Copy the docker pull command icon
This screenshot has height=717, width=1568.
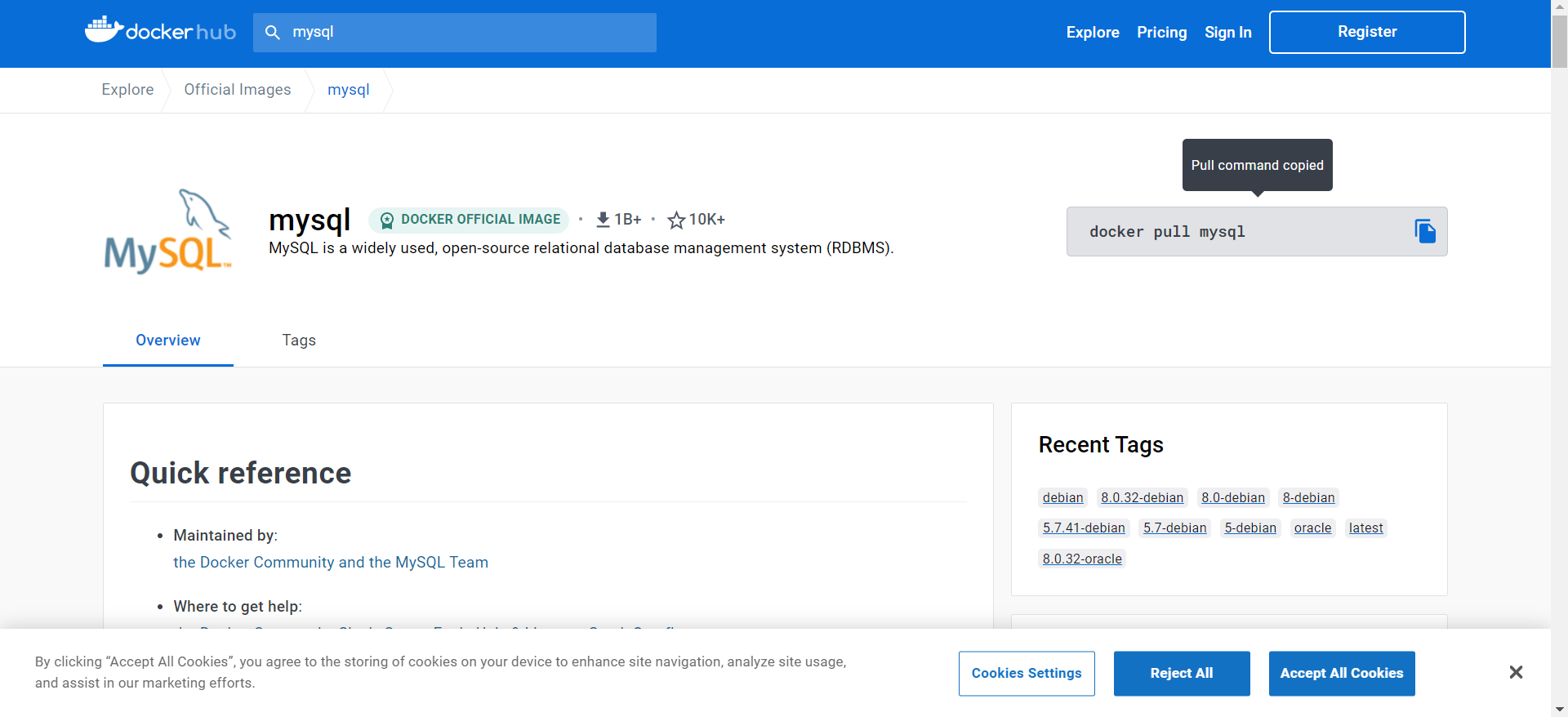(x=1425, y=231)
